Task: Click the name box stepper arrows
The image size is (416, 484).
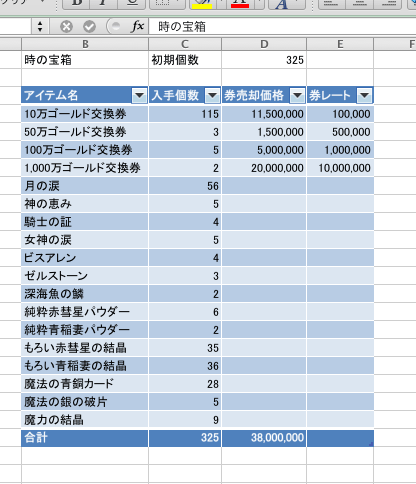Action: point(40,26)
